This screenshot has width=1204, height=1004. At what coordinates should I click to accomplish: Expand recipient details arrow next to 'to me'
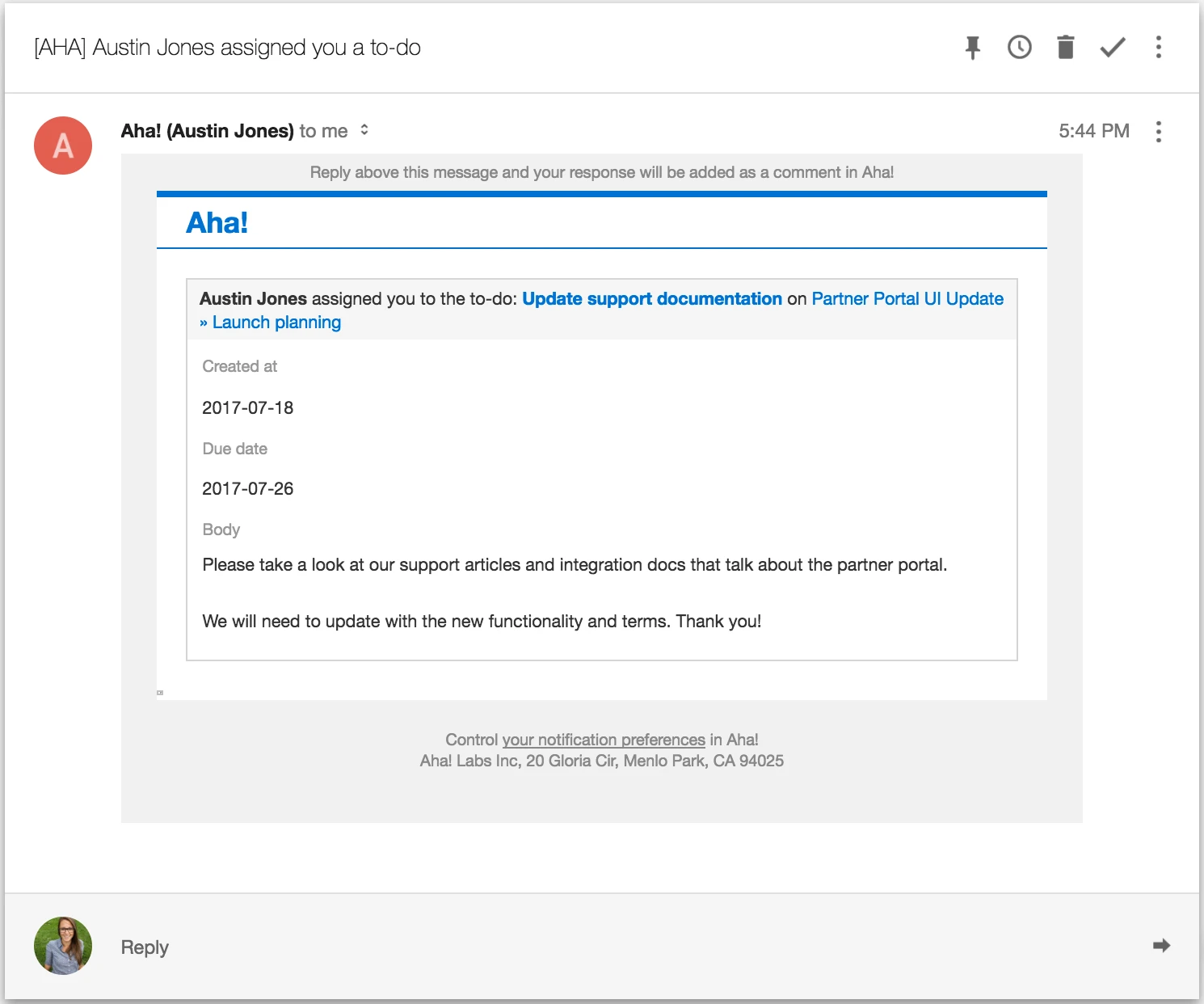[x=364, y=130]
